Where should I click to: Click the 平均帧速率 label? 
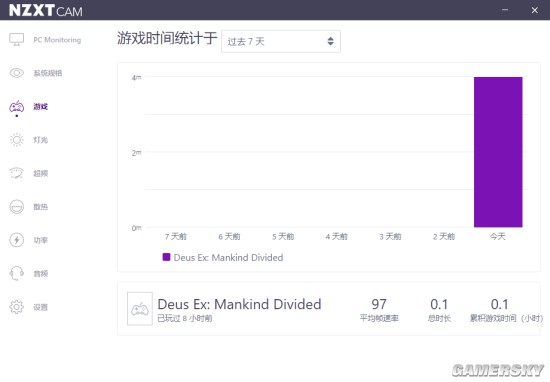pos(379,318)
